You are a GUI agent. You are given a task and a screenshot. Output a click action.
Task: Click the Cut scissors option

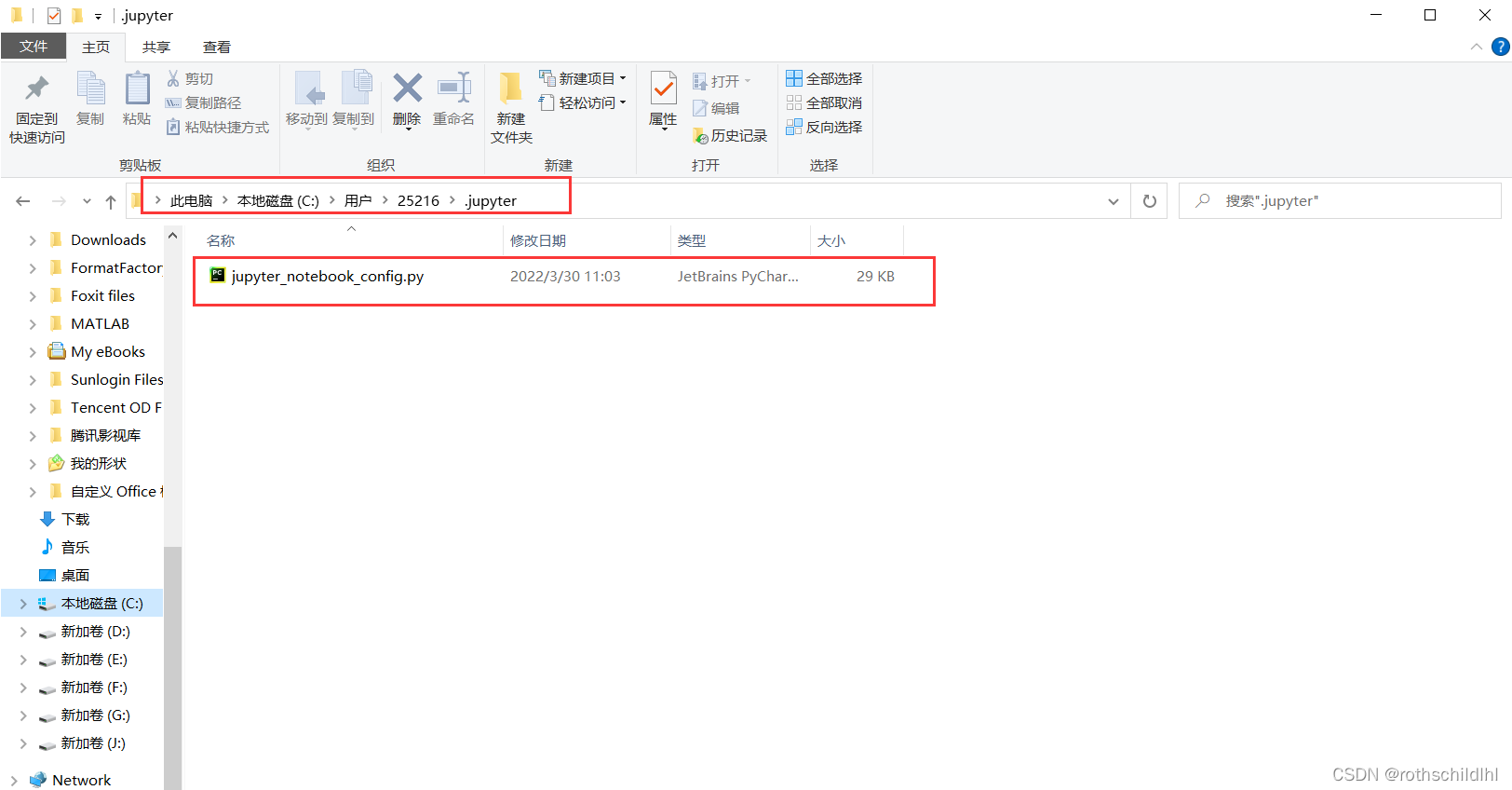[190, 79]
